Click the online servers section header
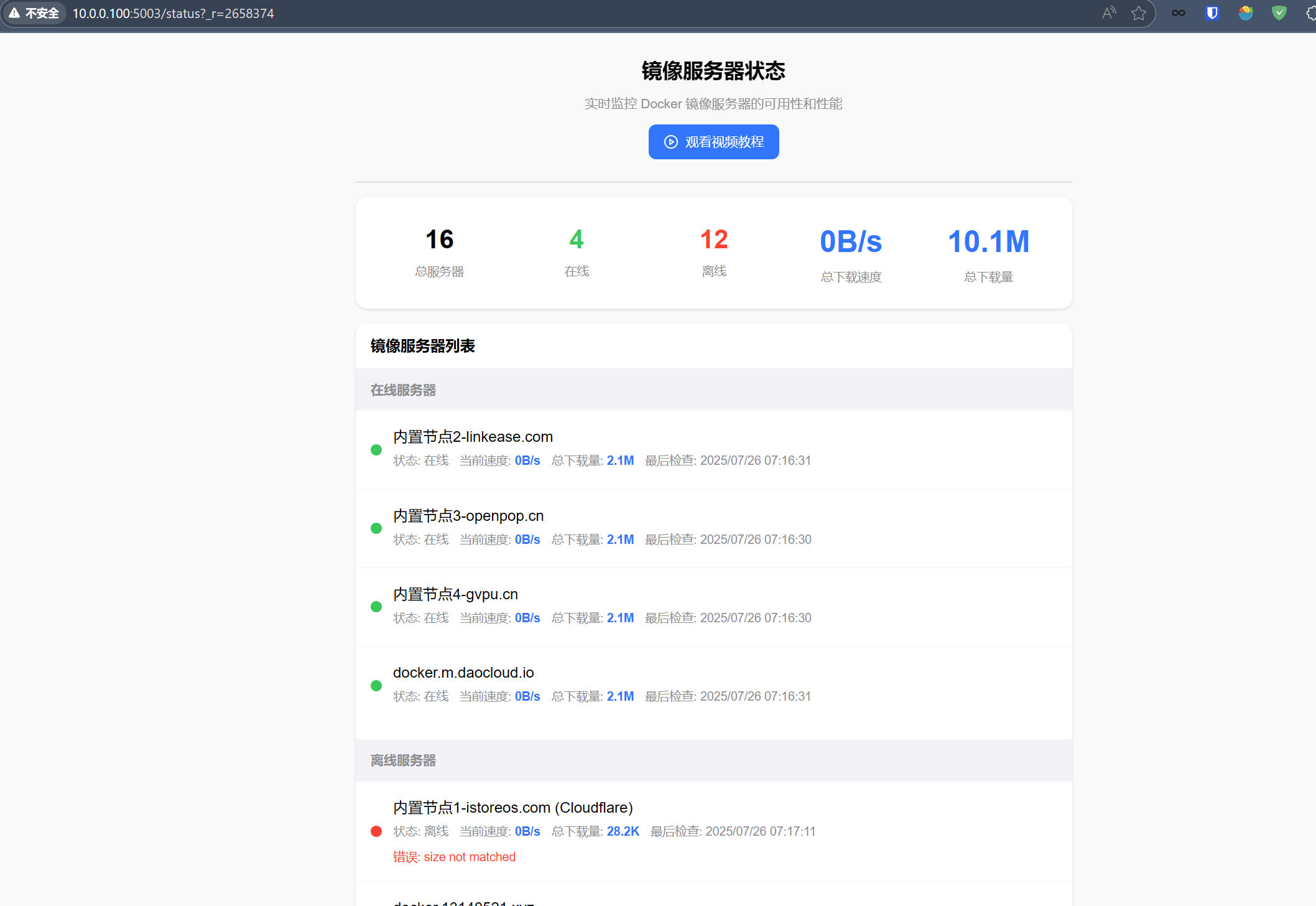 [403, 390]
